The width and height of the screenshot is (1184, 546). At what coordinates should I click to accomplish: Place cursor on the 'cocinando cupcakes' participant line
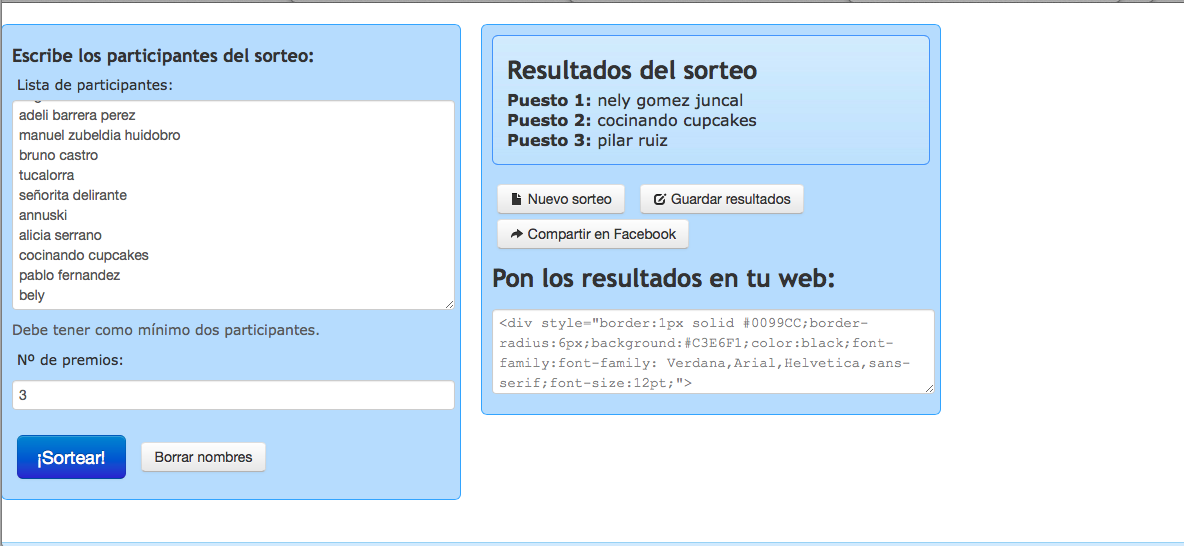[x=84, y=255]
